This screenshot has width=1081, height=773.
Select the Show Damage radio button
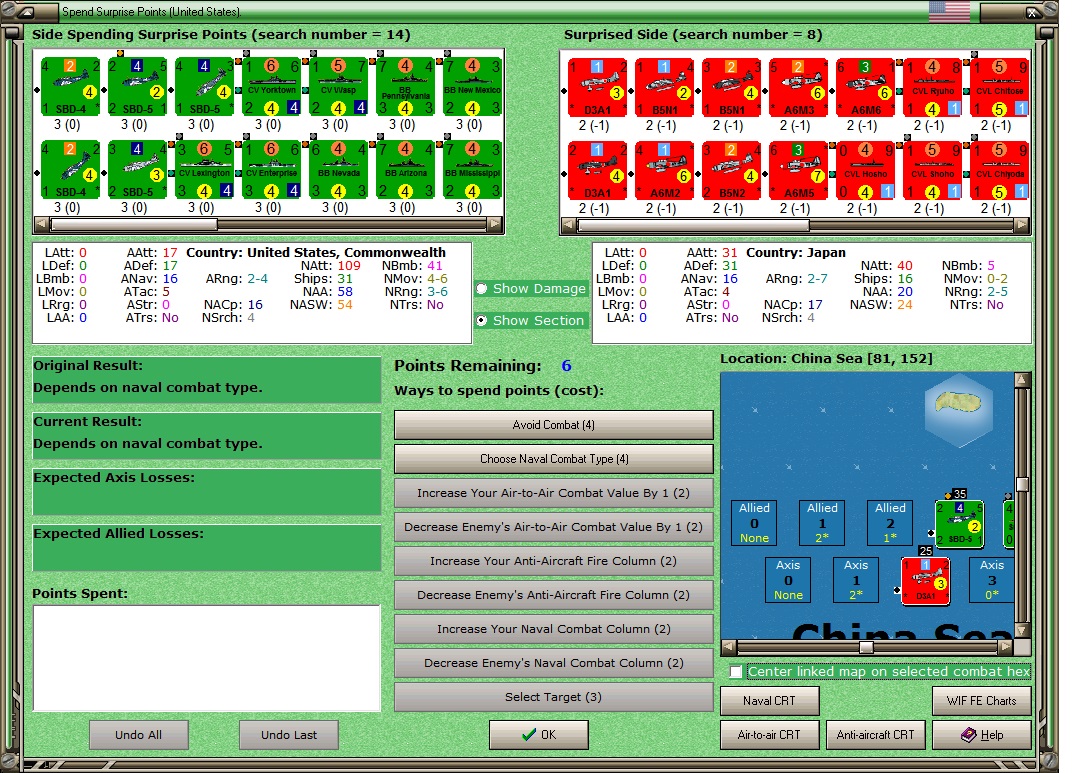point(482,289)
